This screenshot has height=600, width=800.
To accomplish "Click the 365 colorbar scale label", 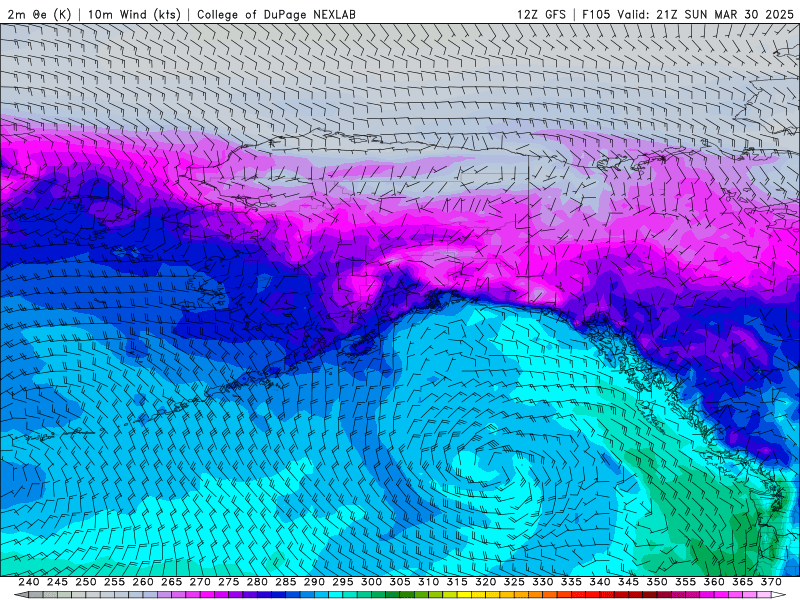I will (743, 582).
